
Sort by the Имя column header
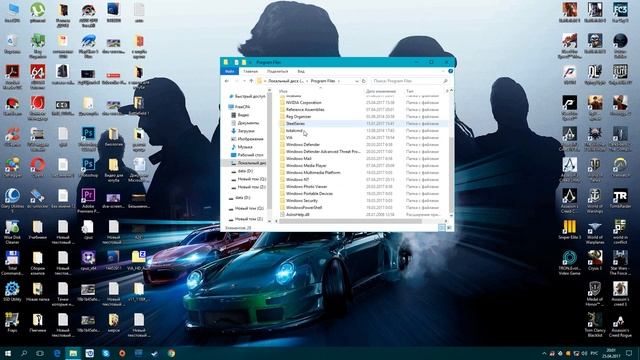[x=283, y=91]
